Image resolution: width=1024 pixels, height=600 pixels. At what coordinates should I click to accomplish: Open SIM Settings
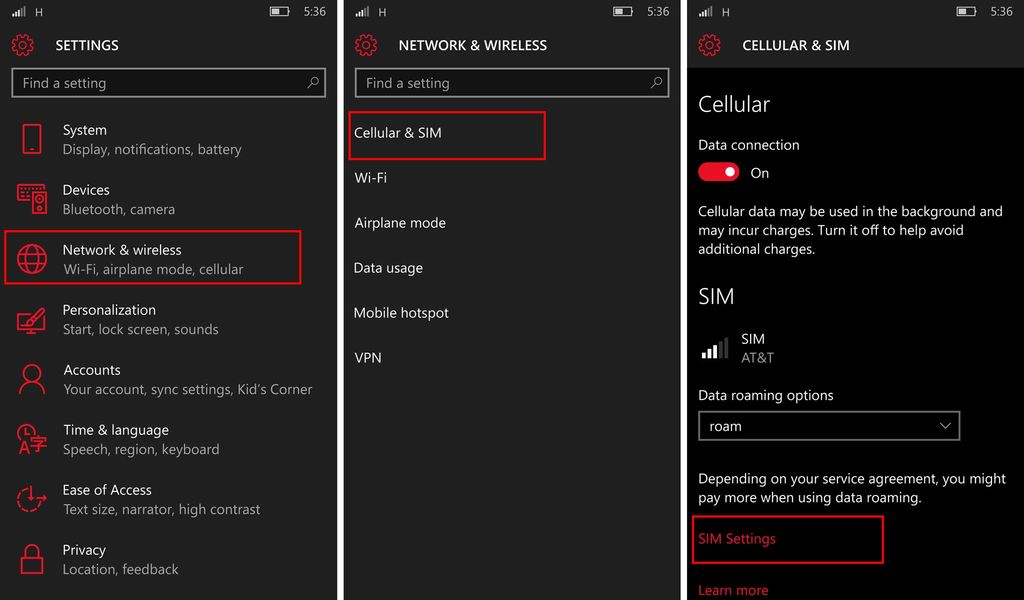[736, 539]
